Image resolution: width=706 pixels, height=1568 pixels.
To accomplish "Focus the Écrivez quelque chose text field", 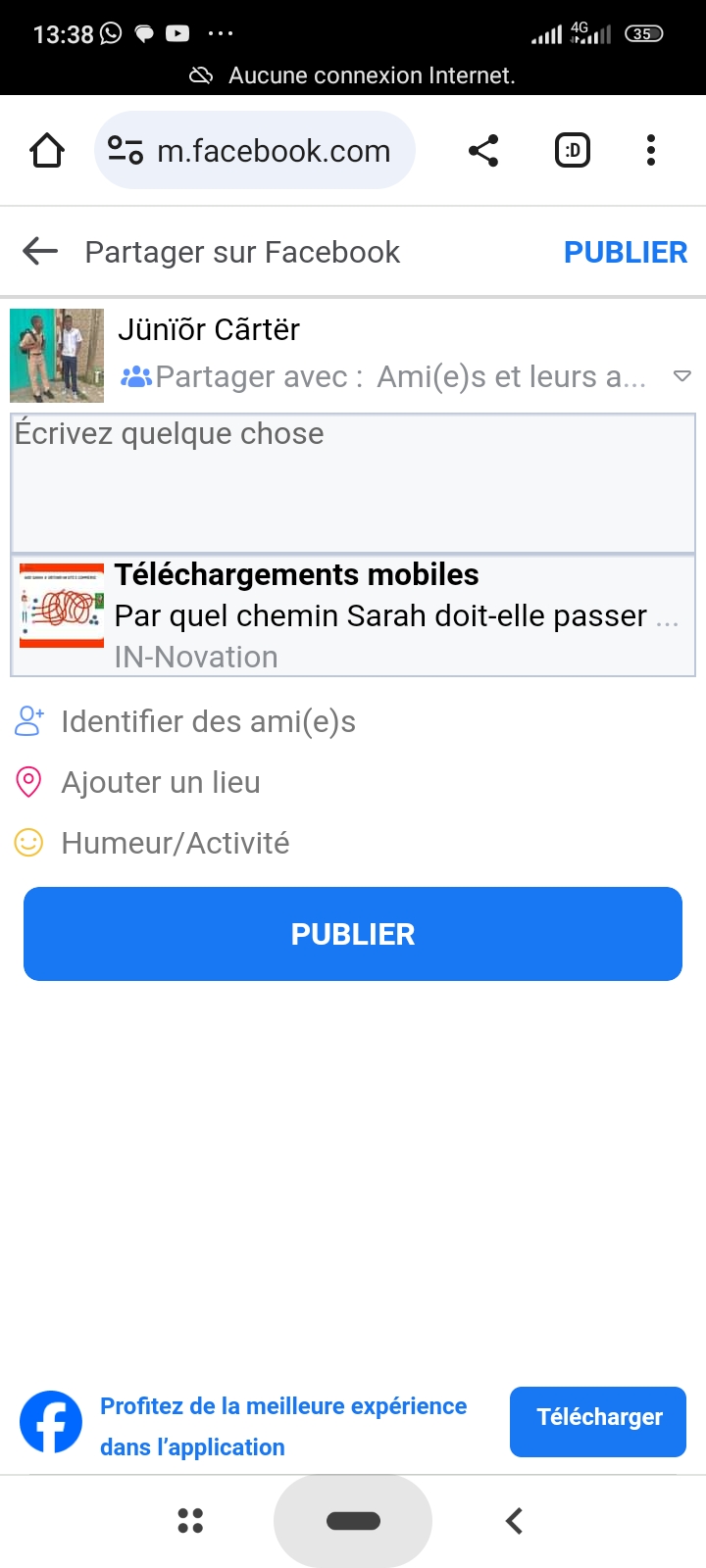I will pyautogui.click(x=353, y=482).
